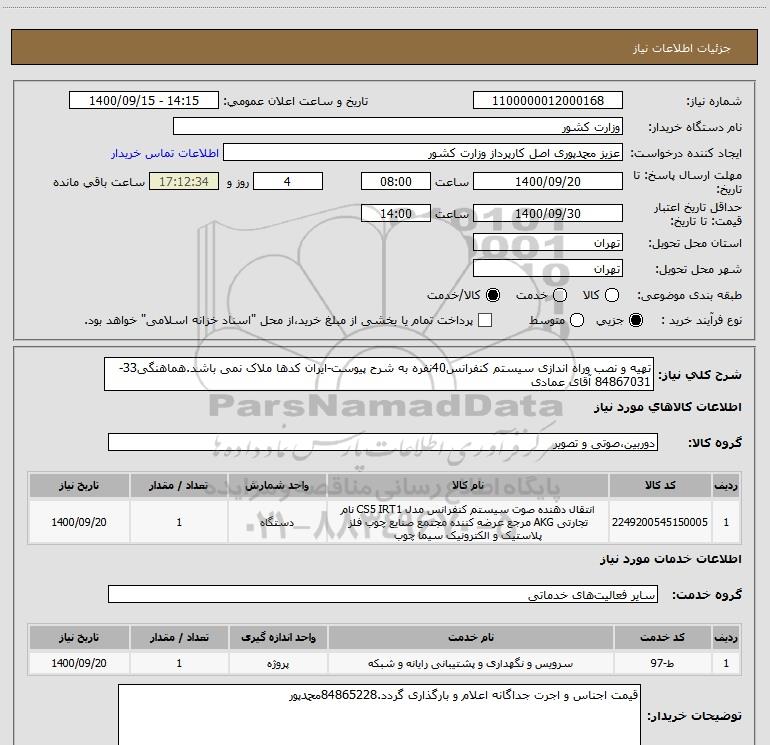Click the remaining time field 17:12:34

[x=184, y=181]
